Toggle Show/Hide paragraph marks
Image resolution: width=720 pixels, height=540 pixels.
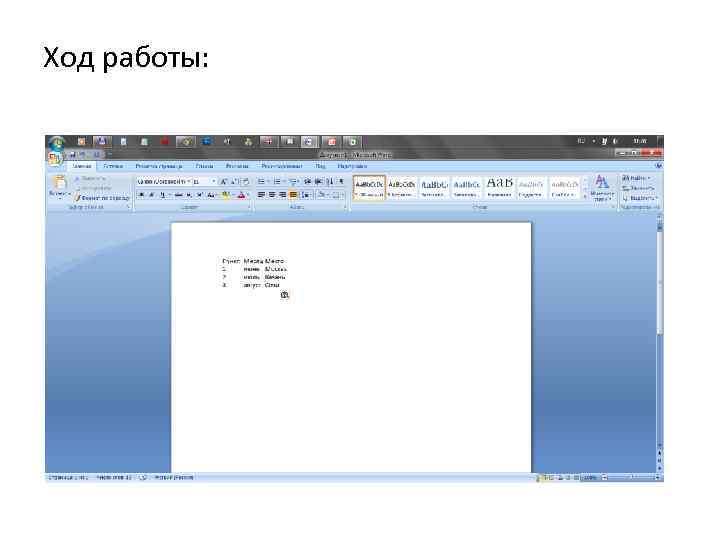pyautogui.click(x=341, y=182)
